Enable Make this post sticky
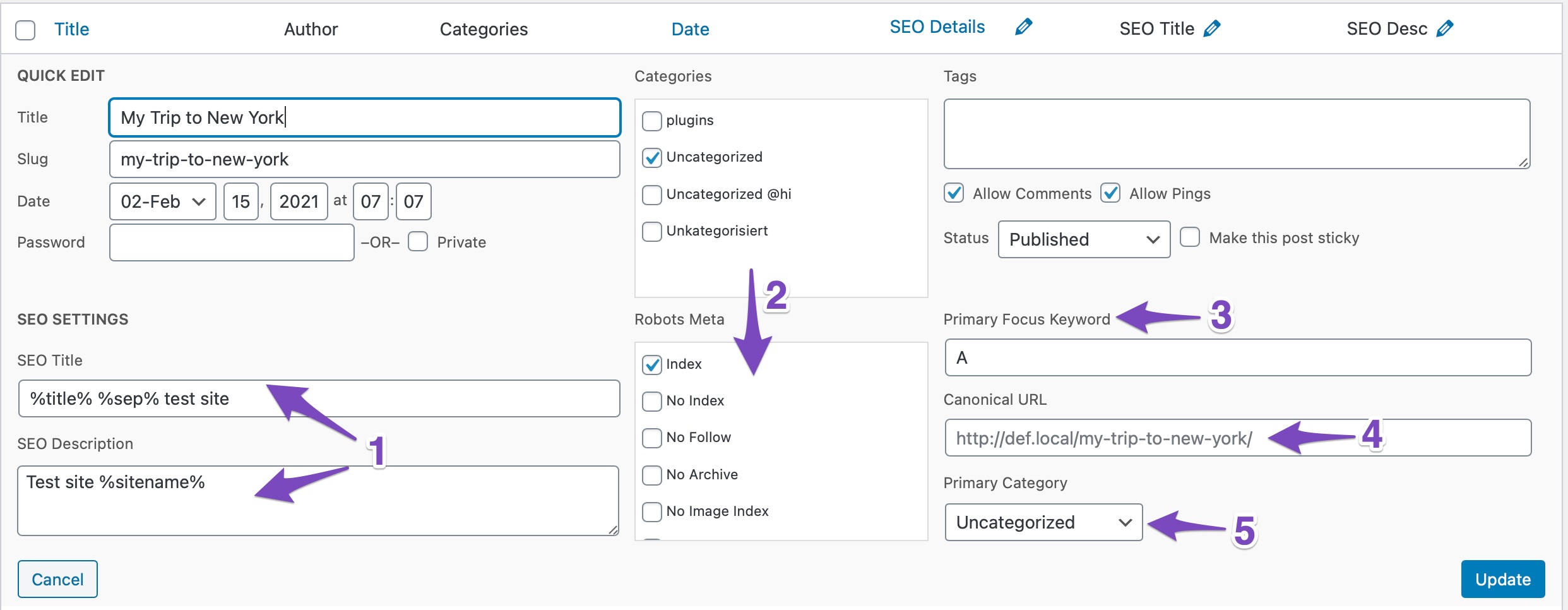 (x=1190, y=237)
